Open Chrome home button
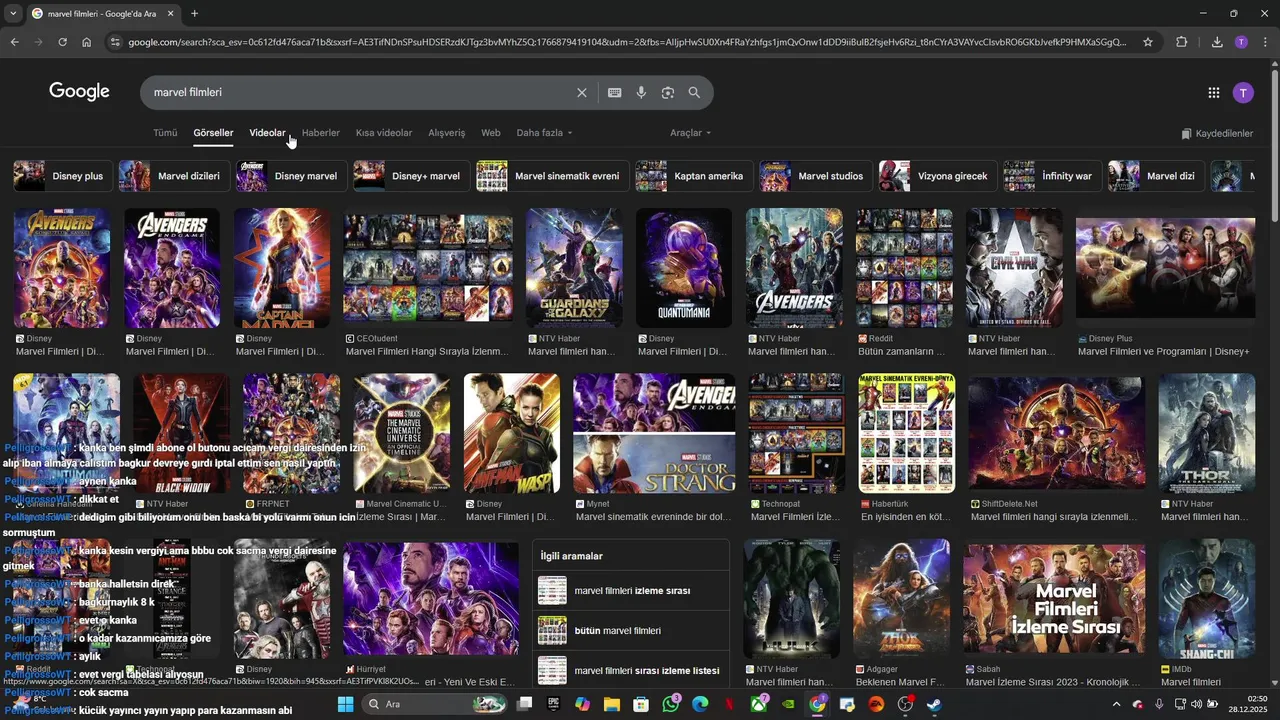The image size is (1280, 720). pos(87,42)
